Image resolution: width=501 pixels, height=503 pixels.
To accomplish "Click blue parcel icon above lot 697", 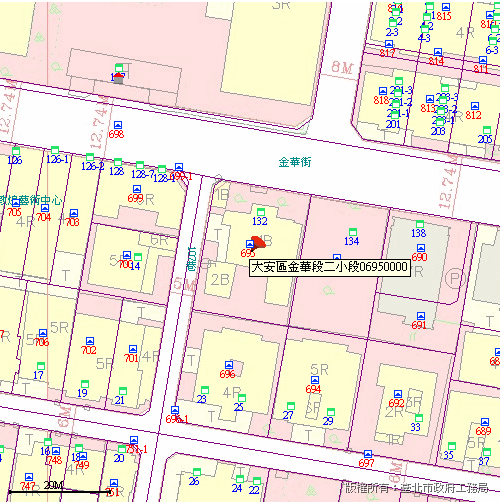I will [368, 454].
